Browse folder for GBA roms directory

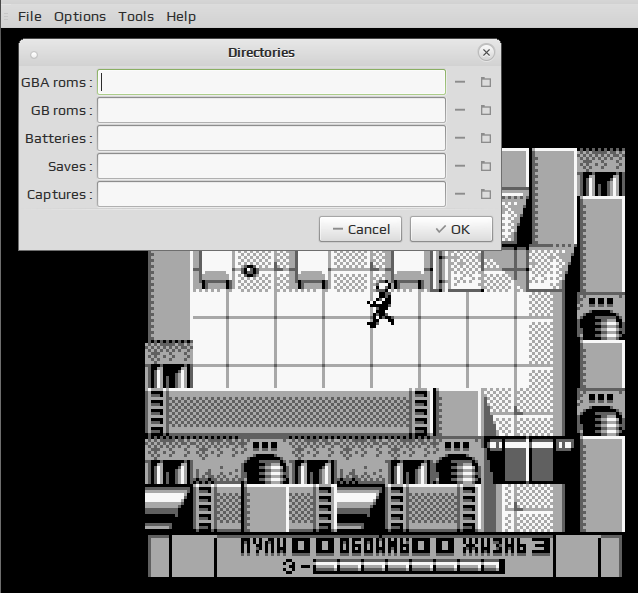coord(486,82)
